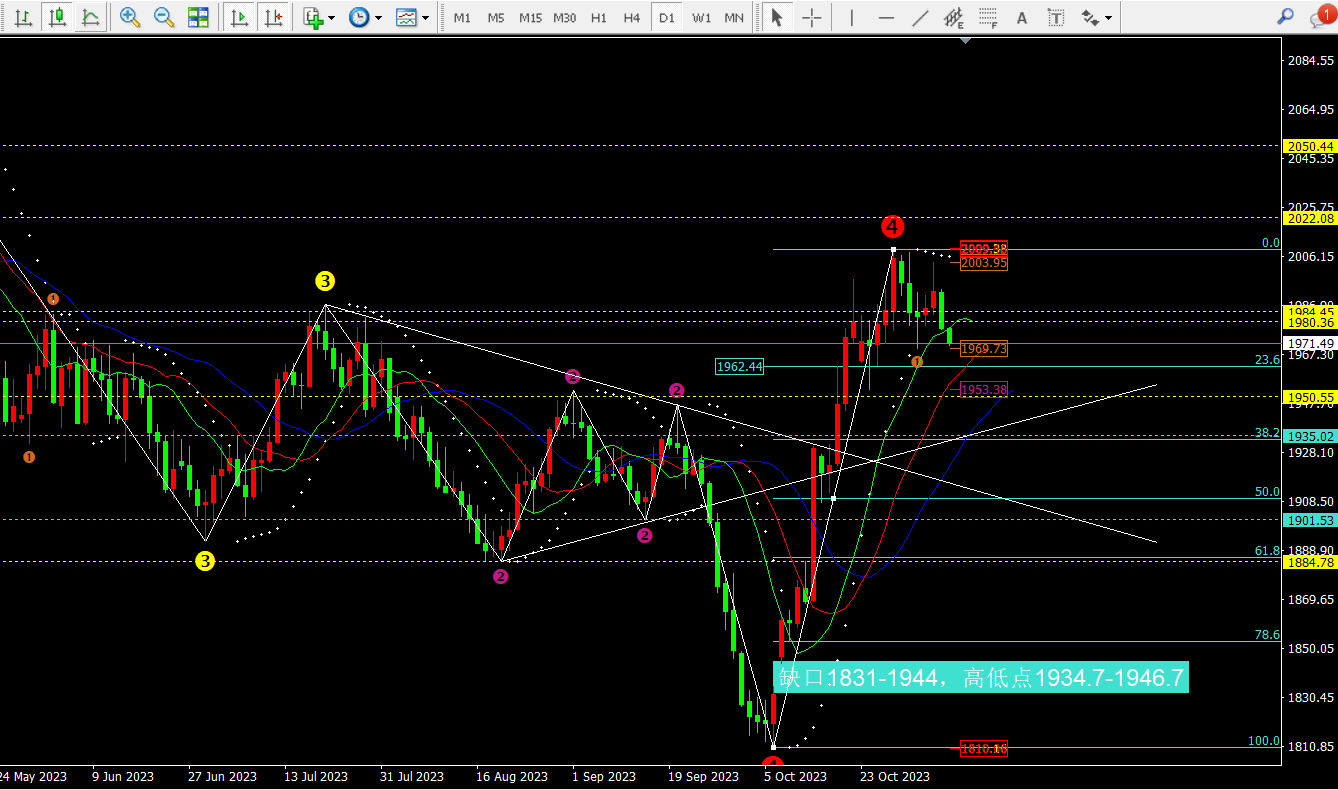Toggle chart auto scroll

pos(238,17)
